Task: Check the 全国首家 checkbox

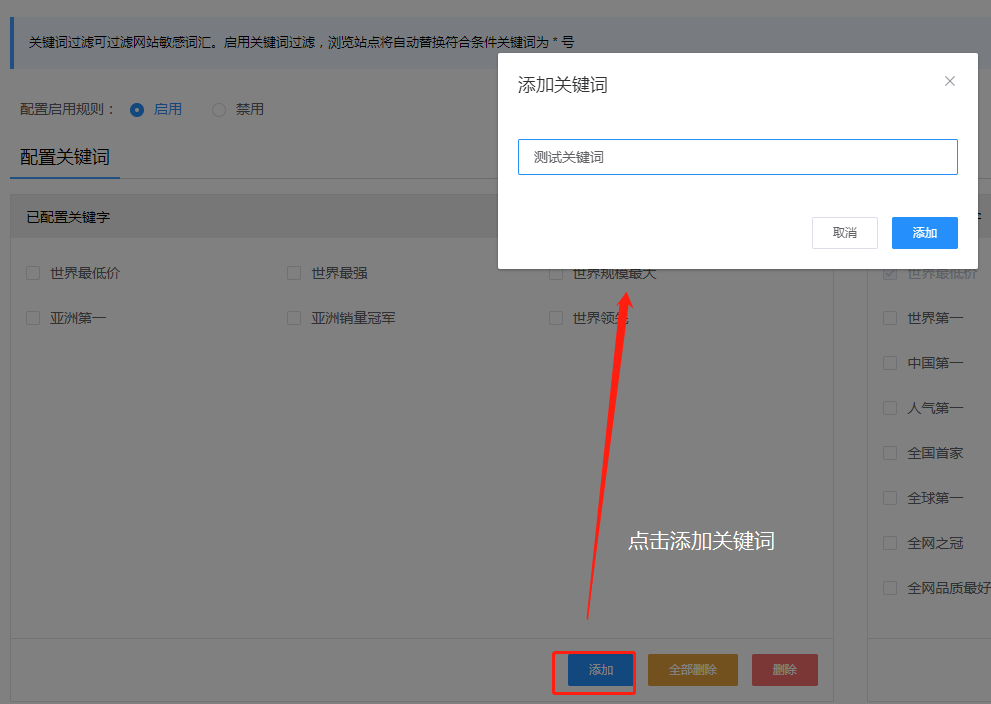Action: point(890,453)
